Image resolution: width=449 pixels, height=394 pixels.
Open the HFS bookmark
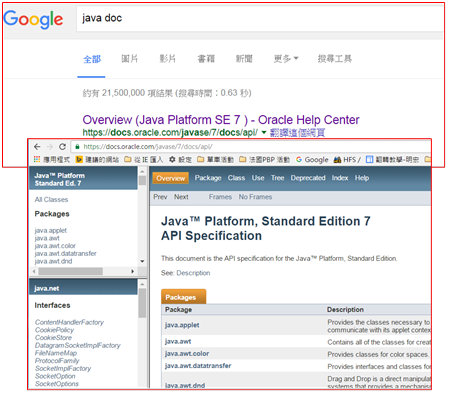347,160
